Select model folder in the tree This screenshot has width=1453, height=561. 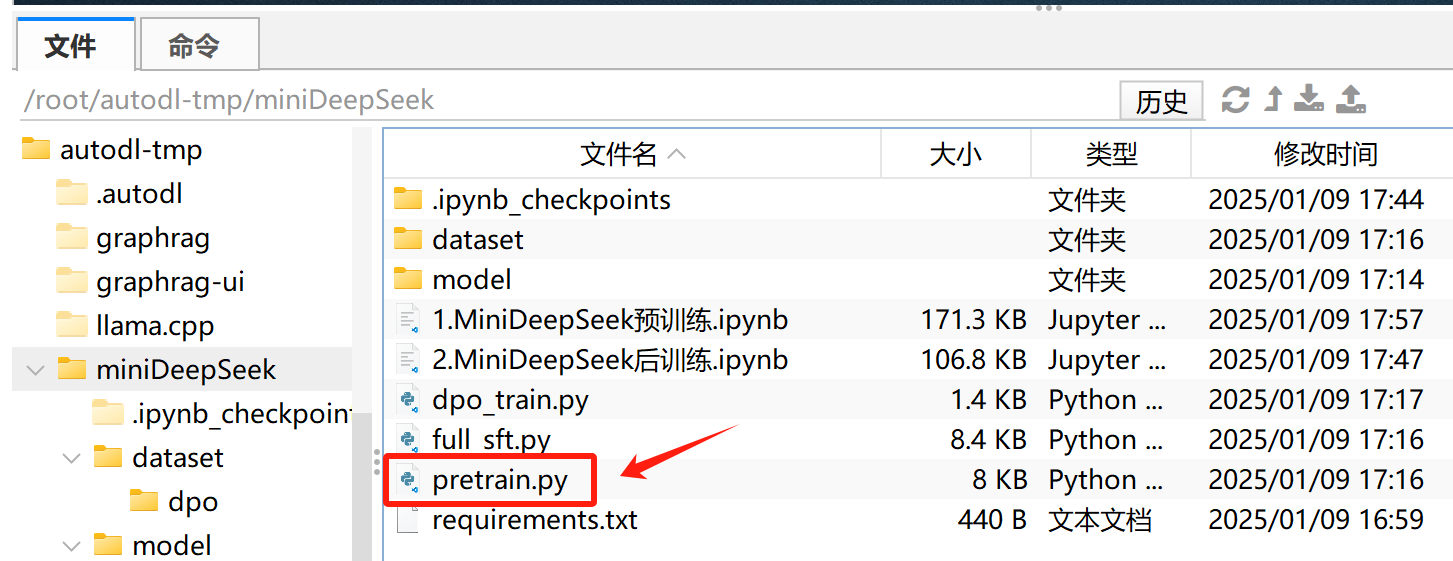[x=171, y=546]
